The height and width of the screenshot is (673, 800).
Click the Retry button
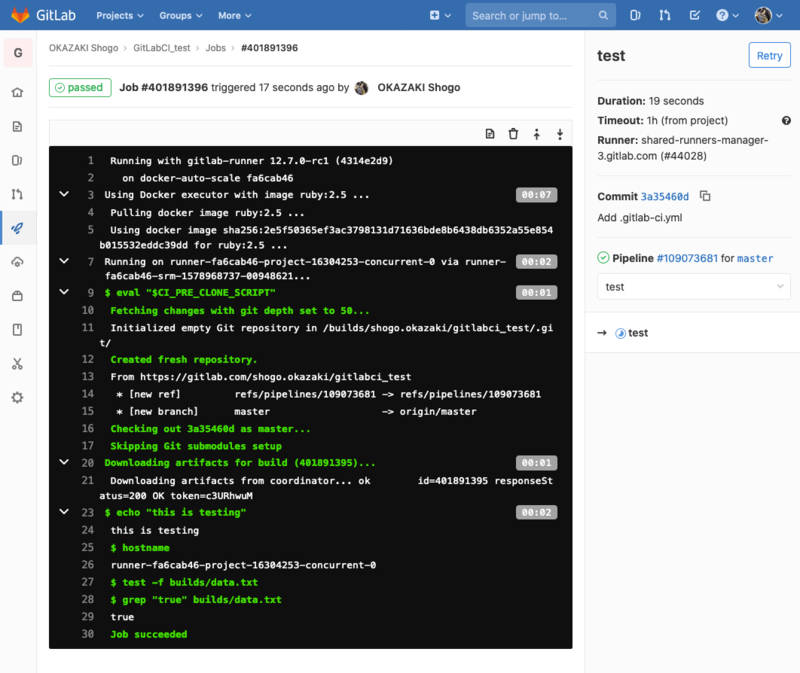[769, 55]
